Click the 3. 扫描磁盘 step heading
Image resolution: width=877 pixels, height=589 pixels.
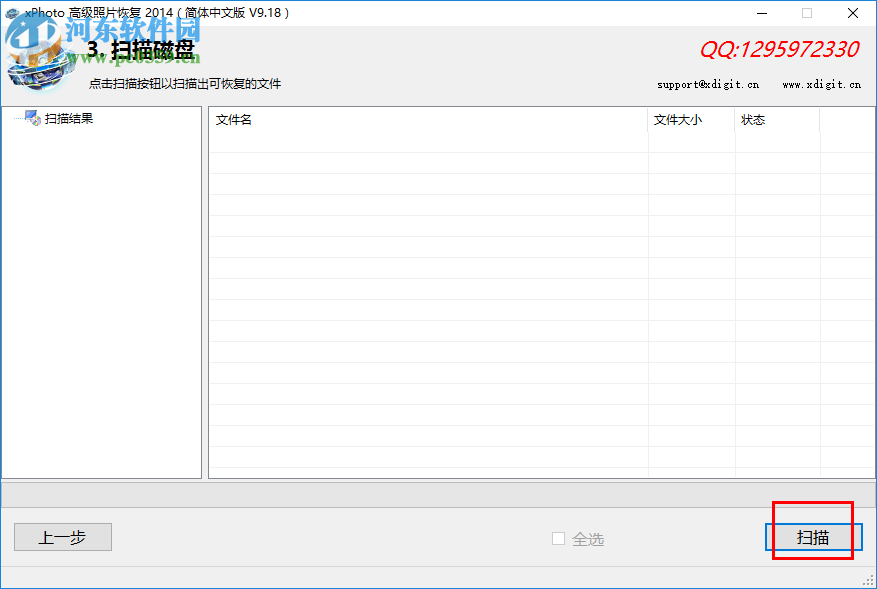pos(141,50)
